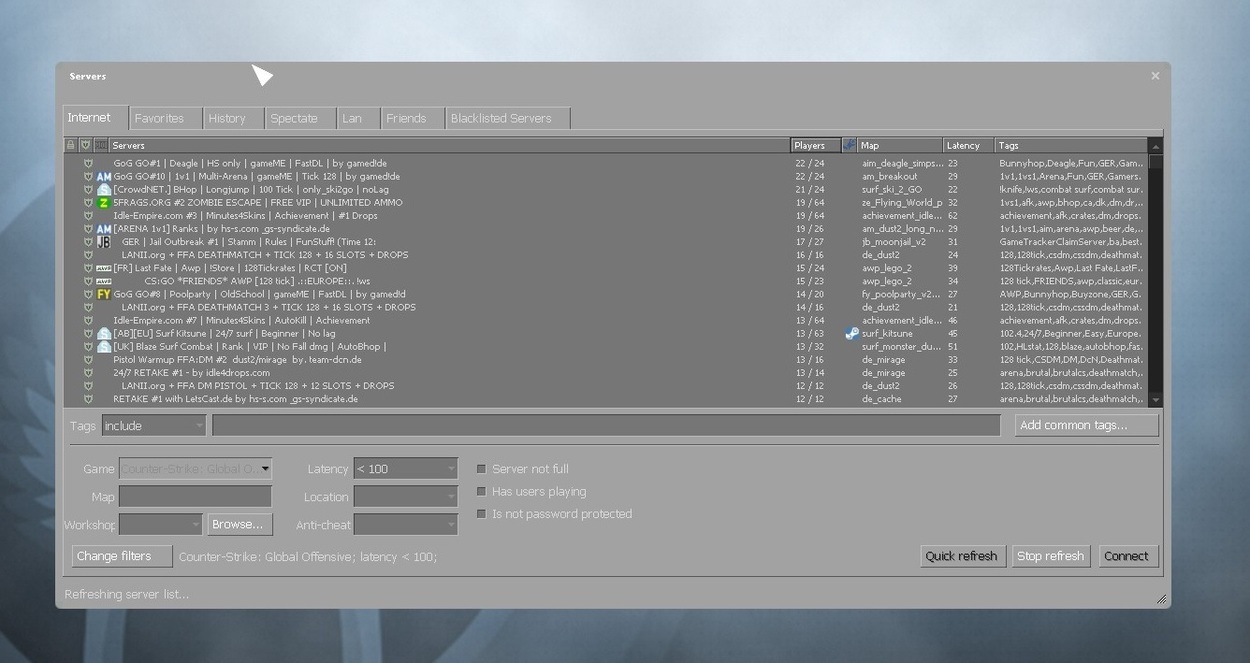
Task: Sort list by Latency column header
Action: click(x=968, y=145)
